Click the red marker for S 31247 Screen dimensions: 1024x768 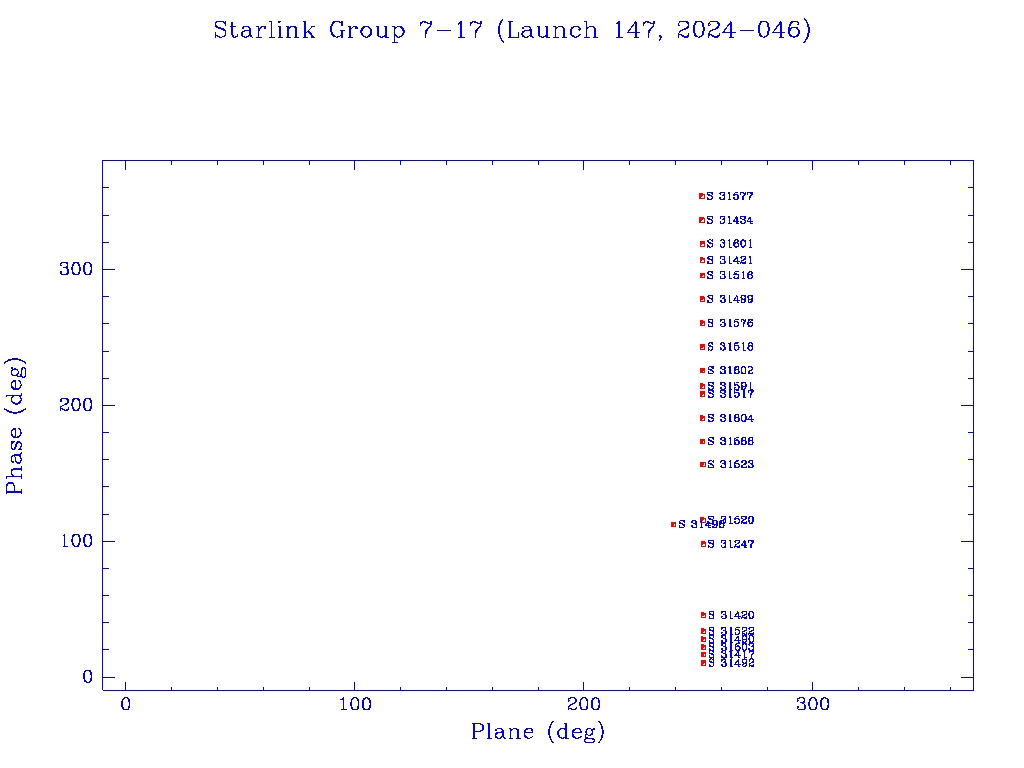point(704,544)
